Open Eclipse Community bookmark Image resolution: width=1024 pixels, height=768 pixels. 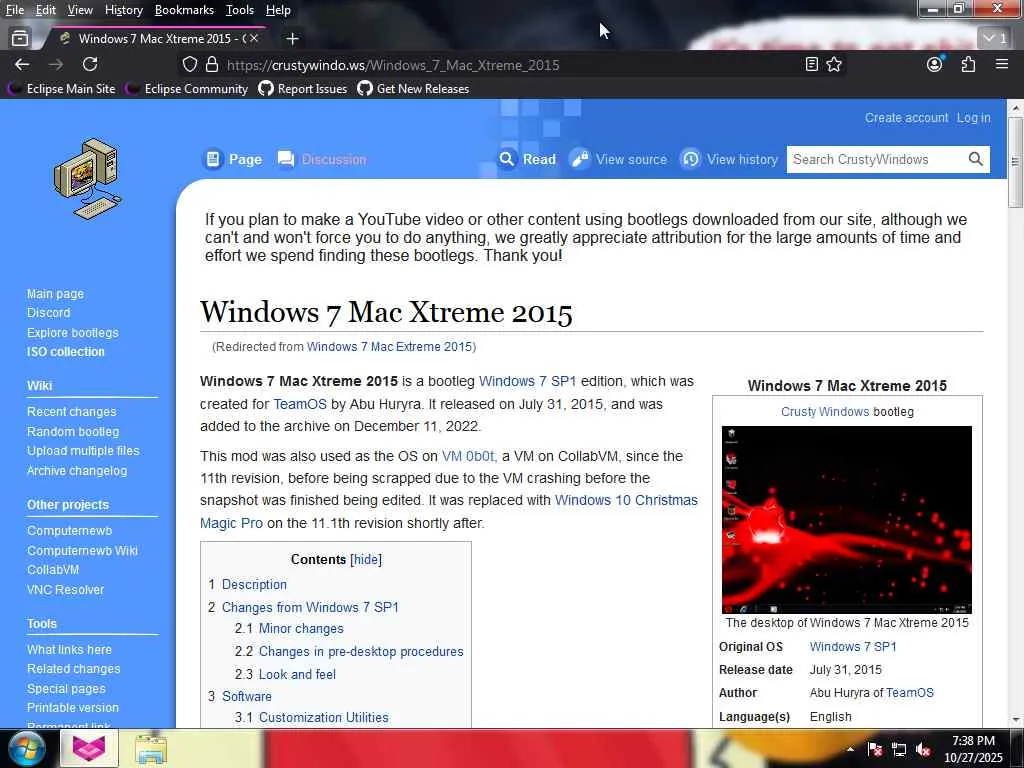187,89
